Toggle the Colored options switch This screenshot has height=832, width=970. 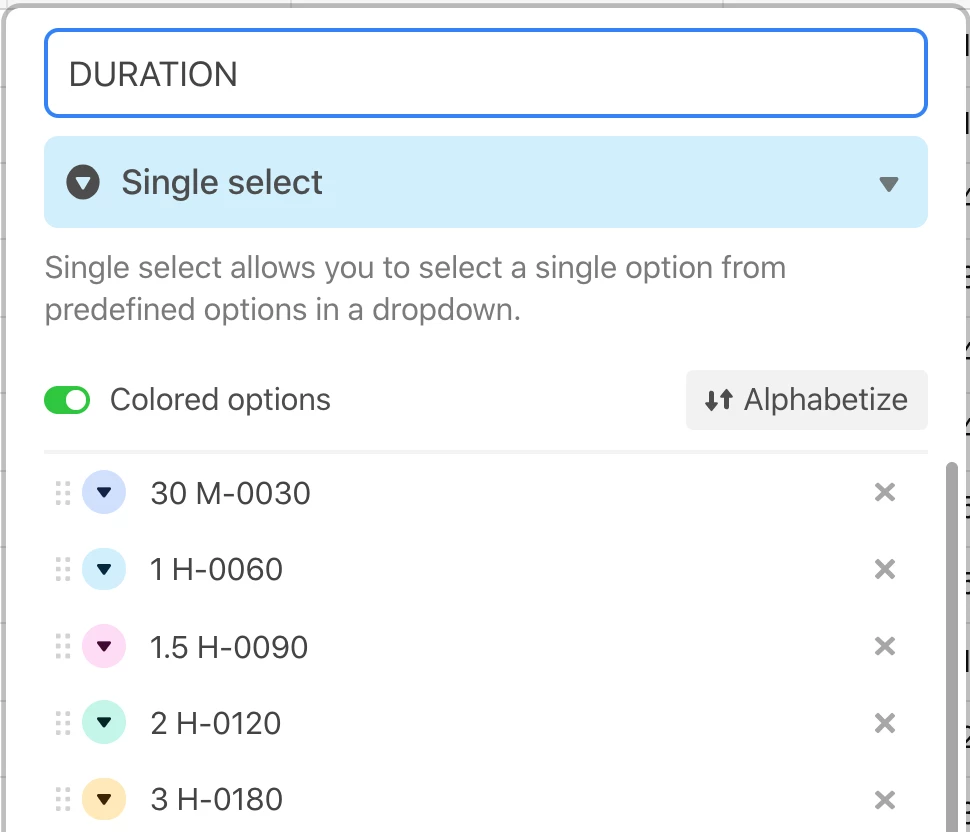(x=67, y=400)
